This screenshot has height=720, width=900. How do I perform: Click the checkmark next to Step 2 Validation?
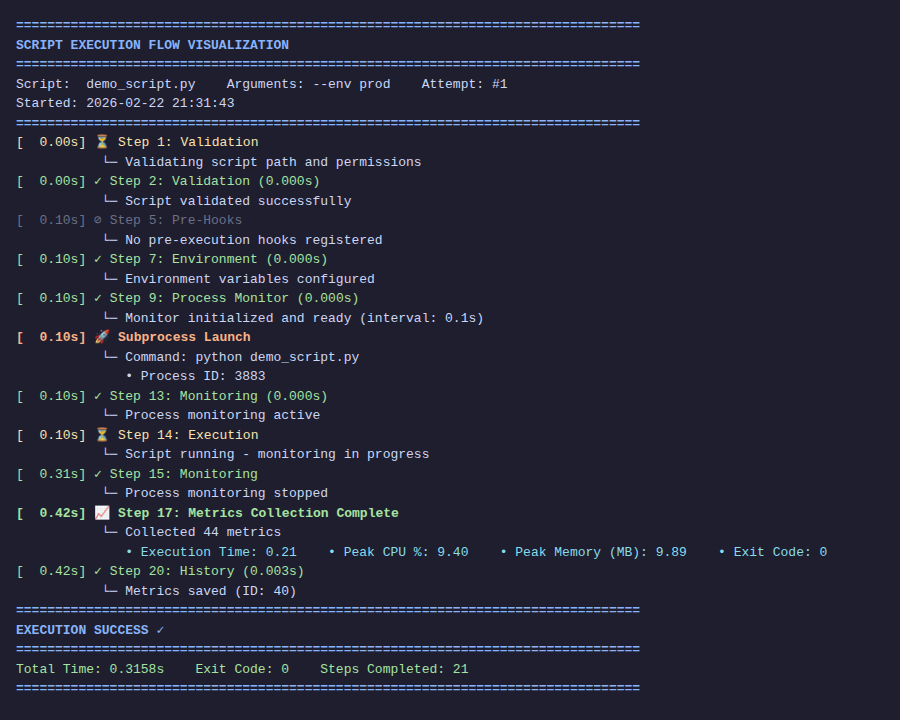coord(98,181)
